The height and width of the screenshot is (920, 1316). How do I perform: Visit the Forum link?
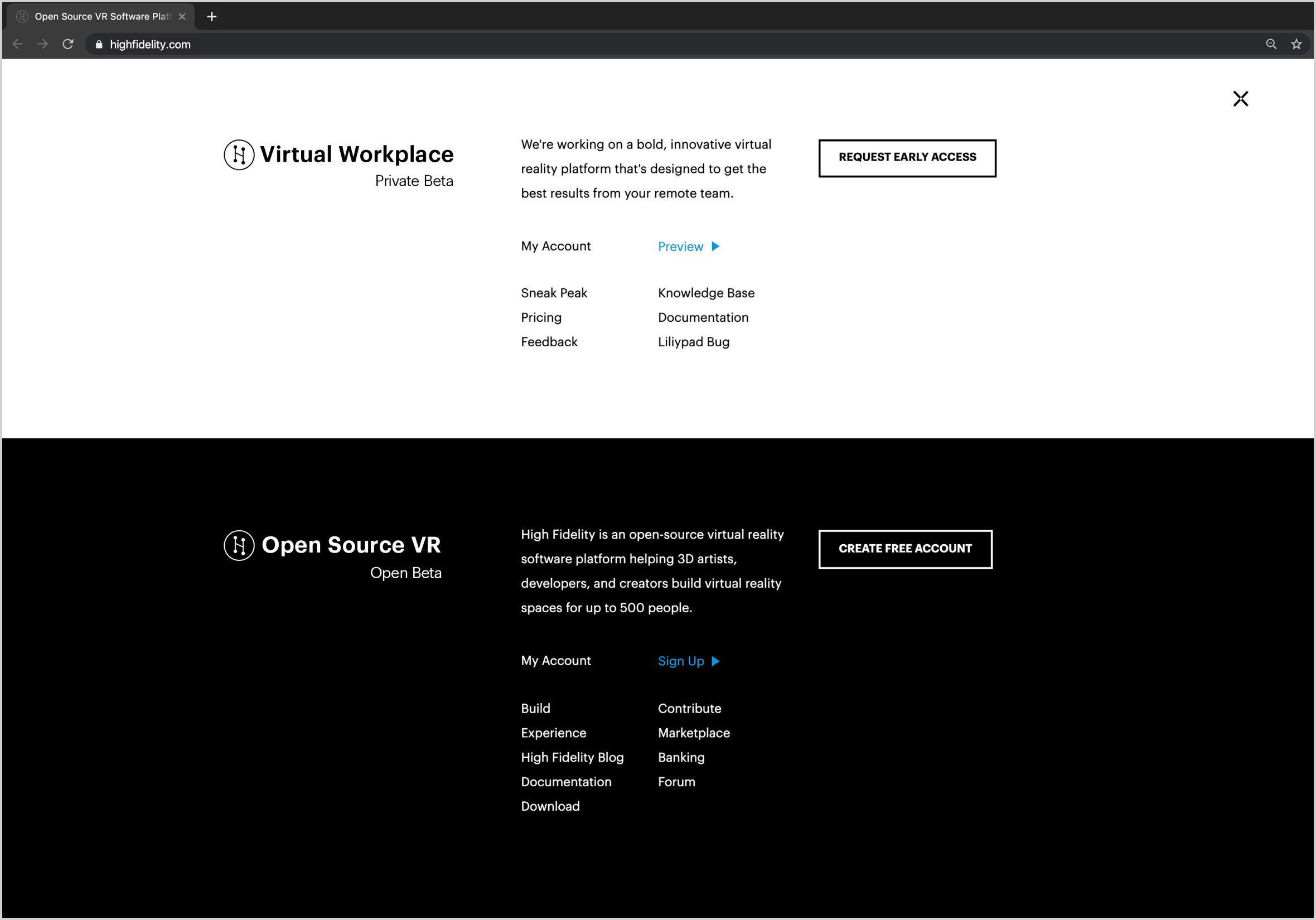coord(676,782)
